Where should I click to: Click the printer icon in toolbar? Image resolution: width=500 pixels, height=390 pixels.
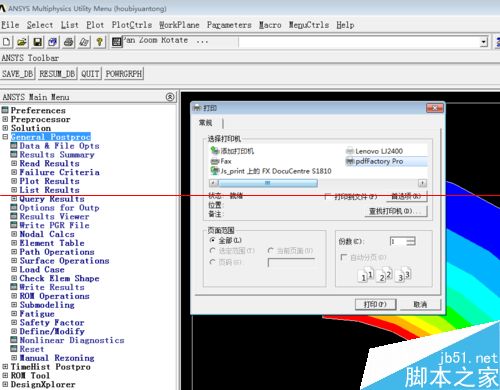69,42
